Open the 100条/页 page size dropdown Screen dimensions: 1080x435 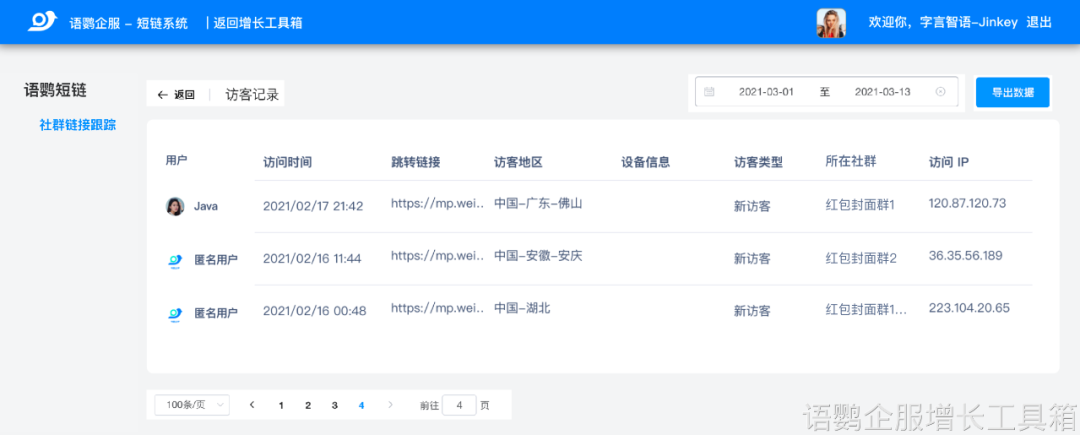click(192, 405)
